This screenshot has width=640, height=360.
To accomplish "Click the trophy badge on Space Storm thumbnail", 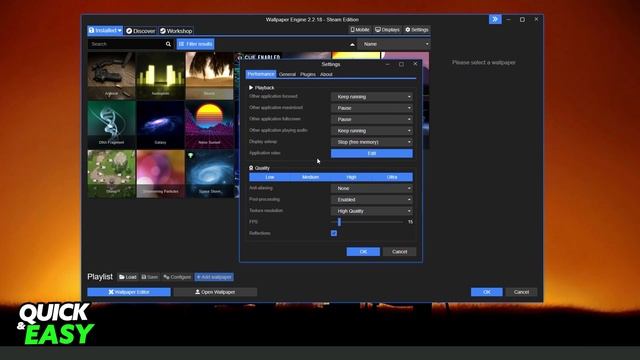I will (190, 156).
